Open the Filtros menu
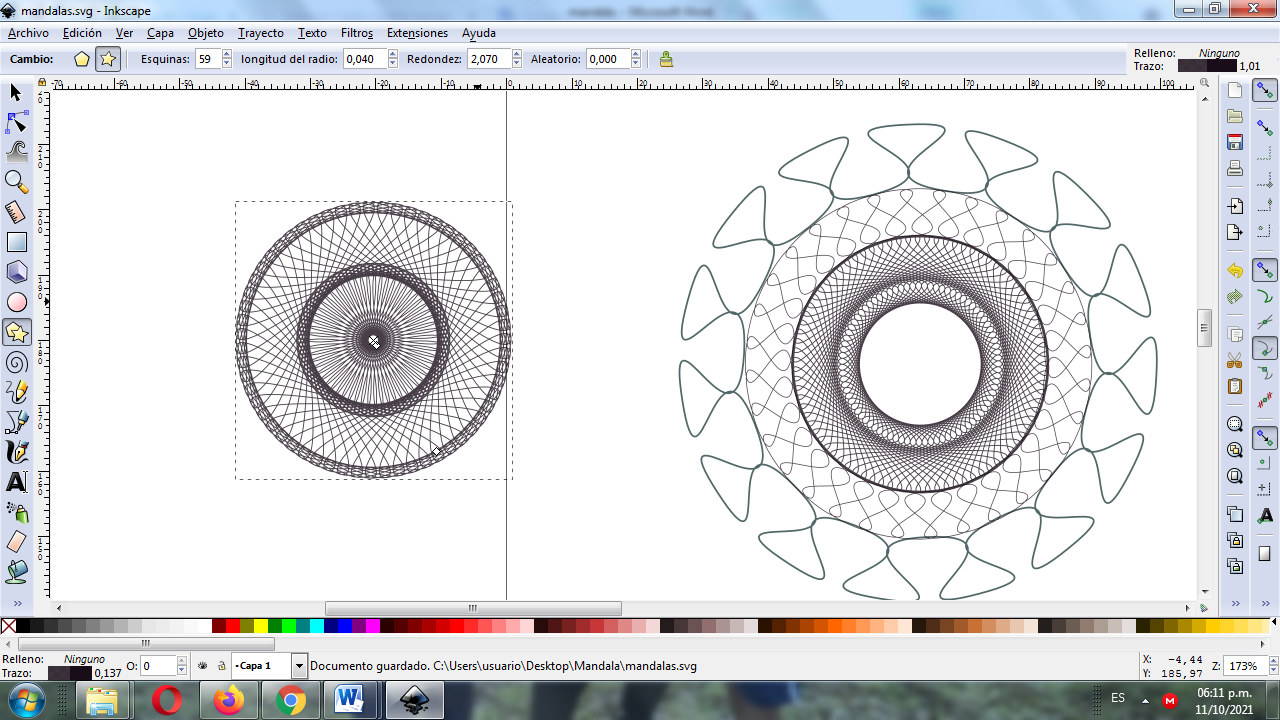Screen dimensions: 1280x720 tap(357, 33)
